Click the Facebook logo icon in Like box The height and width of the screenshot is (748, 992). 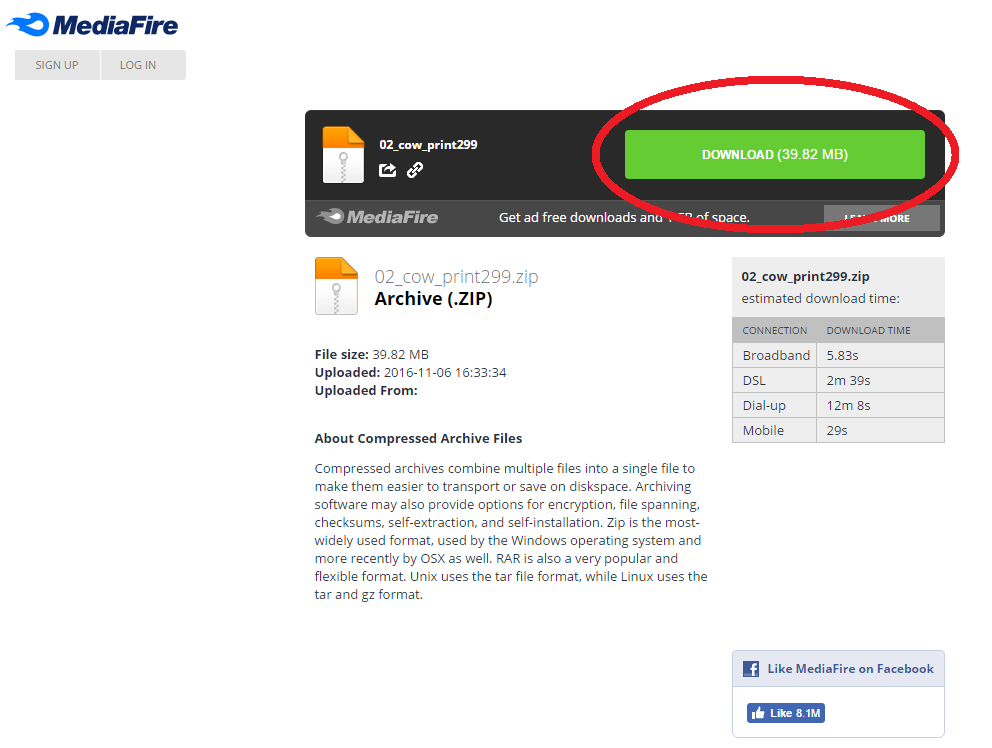pos(751,669)
